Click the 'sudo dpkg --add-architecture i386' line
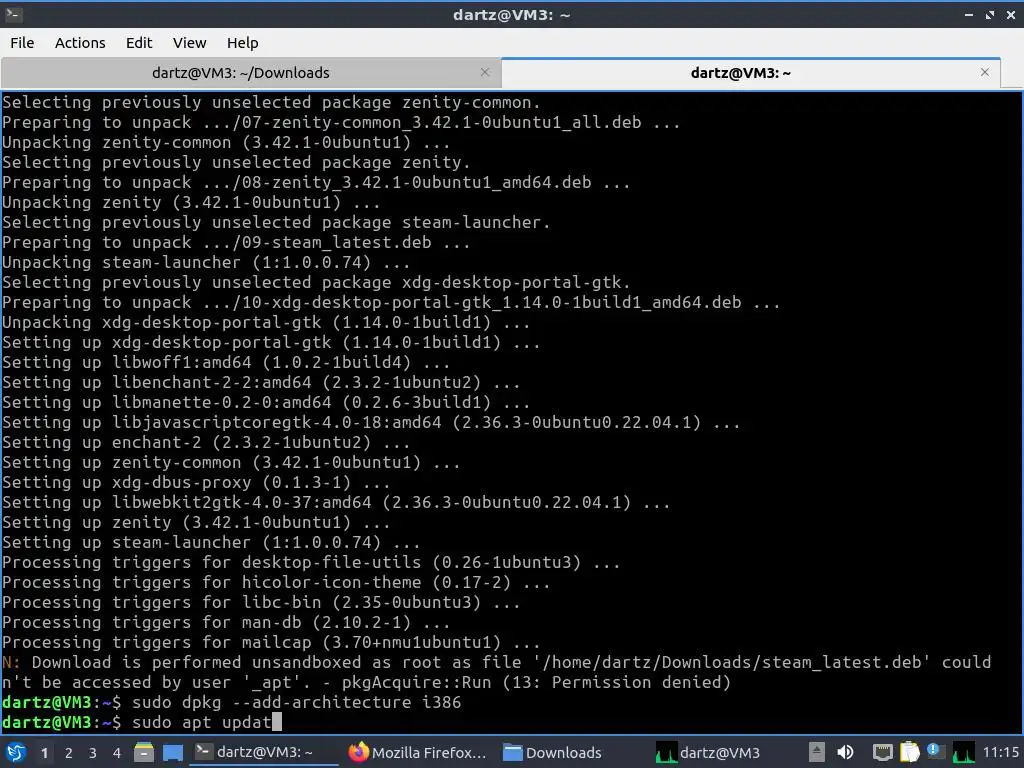 pos(296,702)
